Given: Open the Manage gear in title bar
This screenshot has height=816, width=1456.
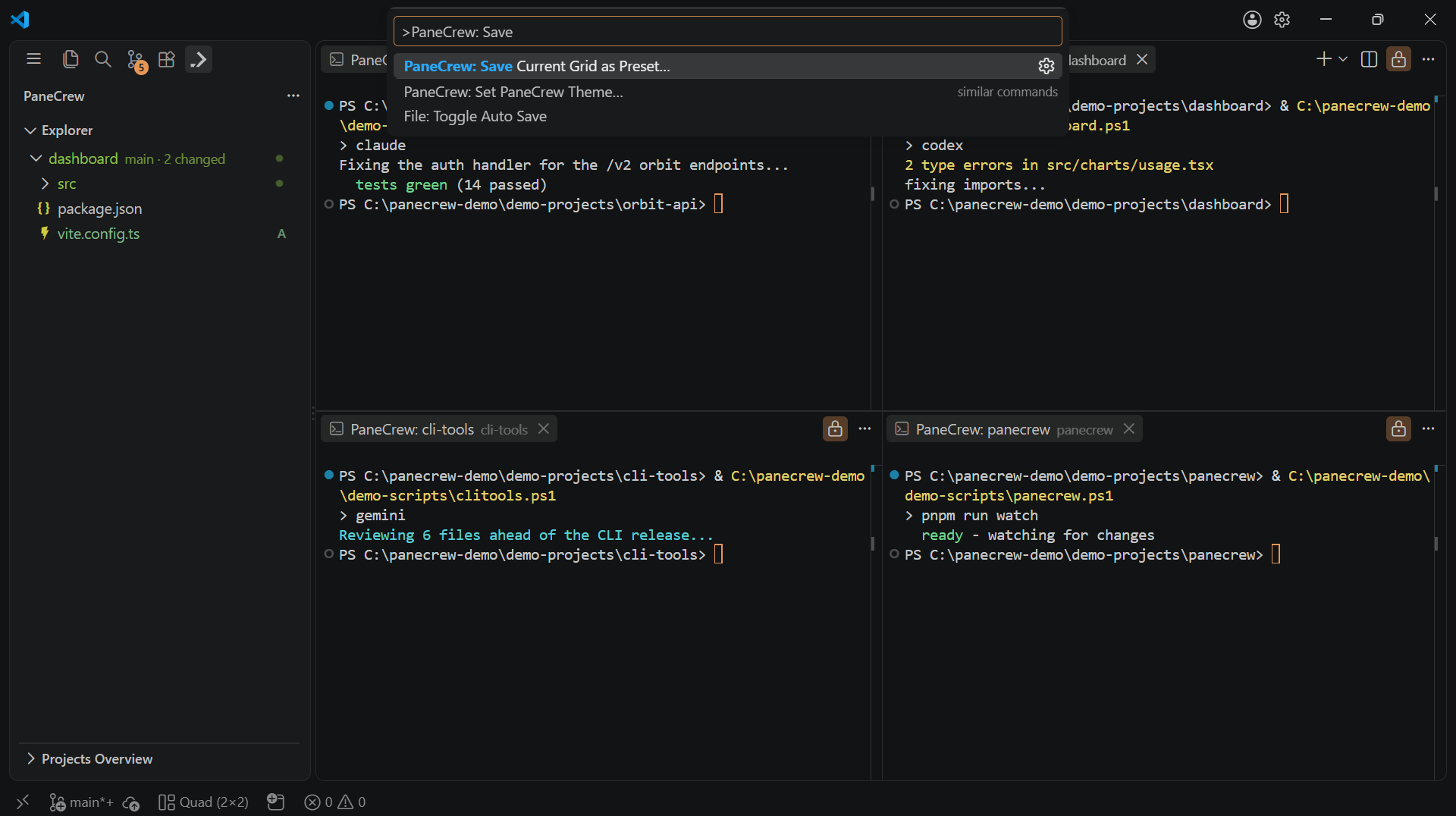Looking at the screenshot, I should 1282,20.
